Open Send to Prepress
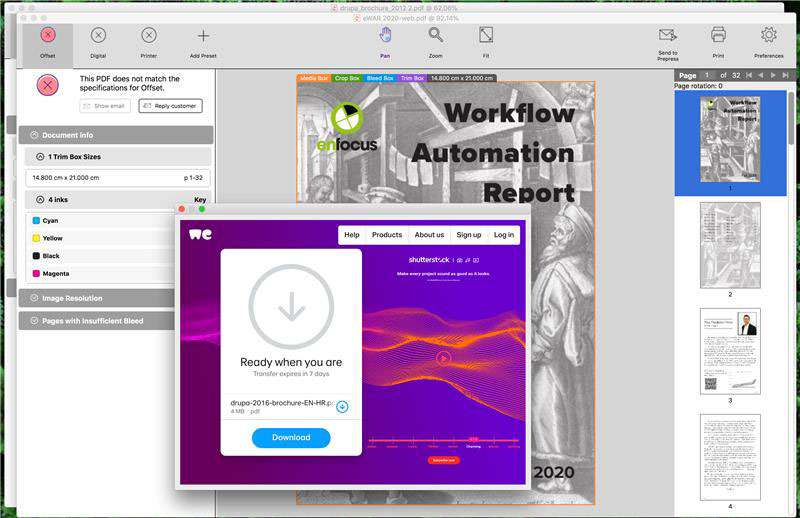This screenshot has width=800, height=518. click(668, 35)
